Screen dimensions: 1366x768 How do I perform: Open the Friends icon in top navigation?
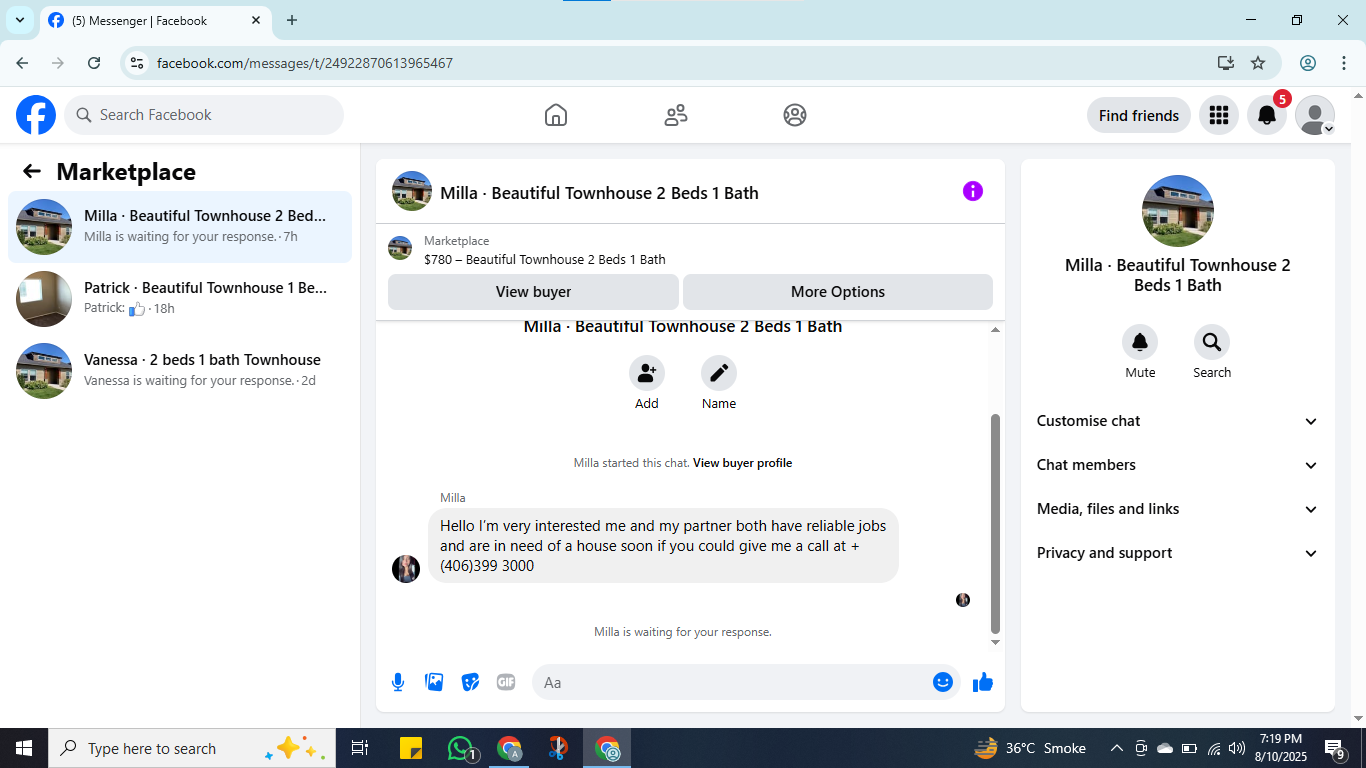[x=676, y=115]
